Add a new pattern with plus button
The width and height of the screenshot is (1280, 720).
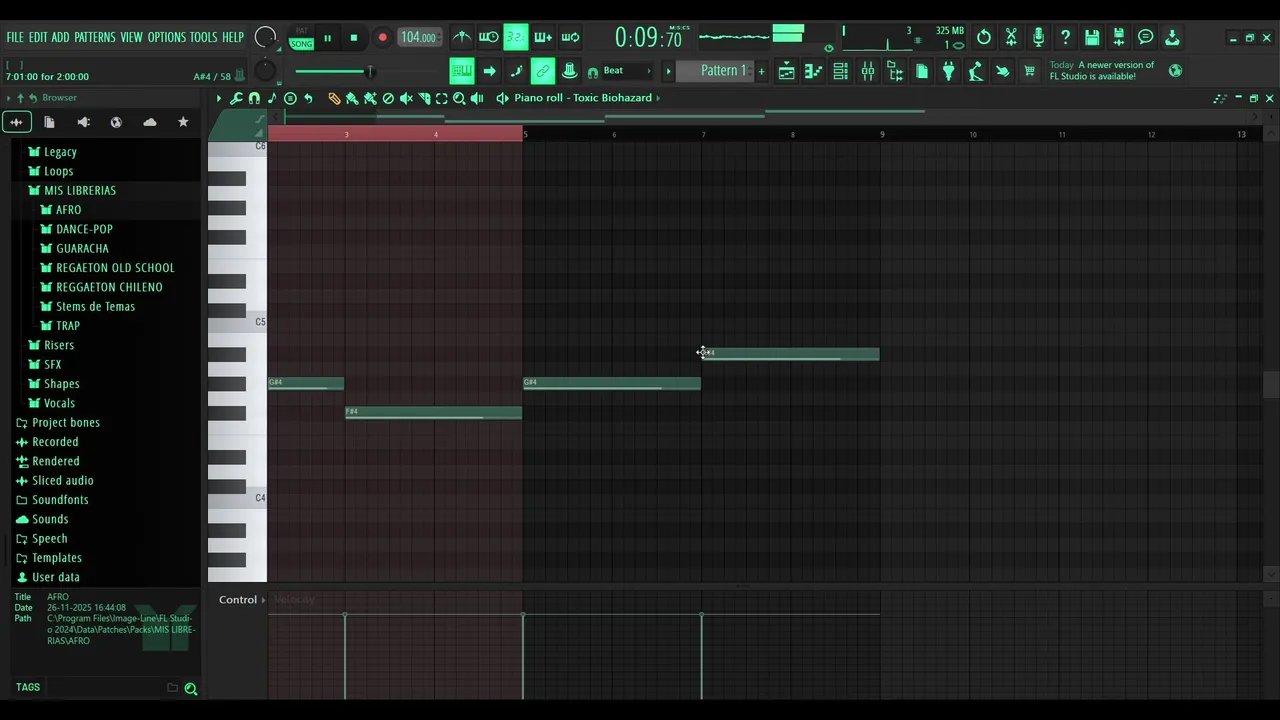(x=761, y=71)
